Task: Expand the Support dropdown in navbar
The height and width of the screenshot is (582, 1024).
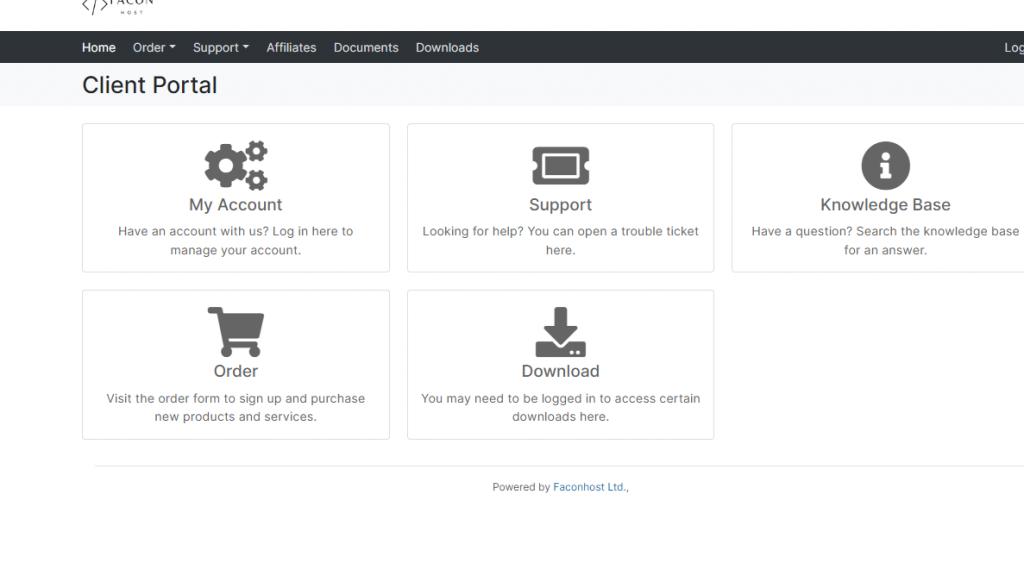Action: [220, 47]
